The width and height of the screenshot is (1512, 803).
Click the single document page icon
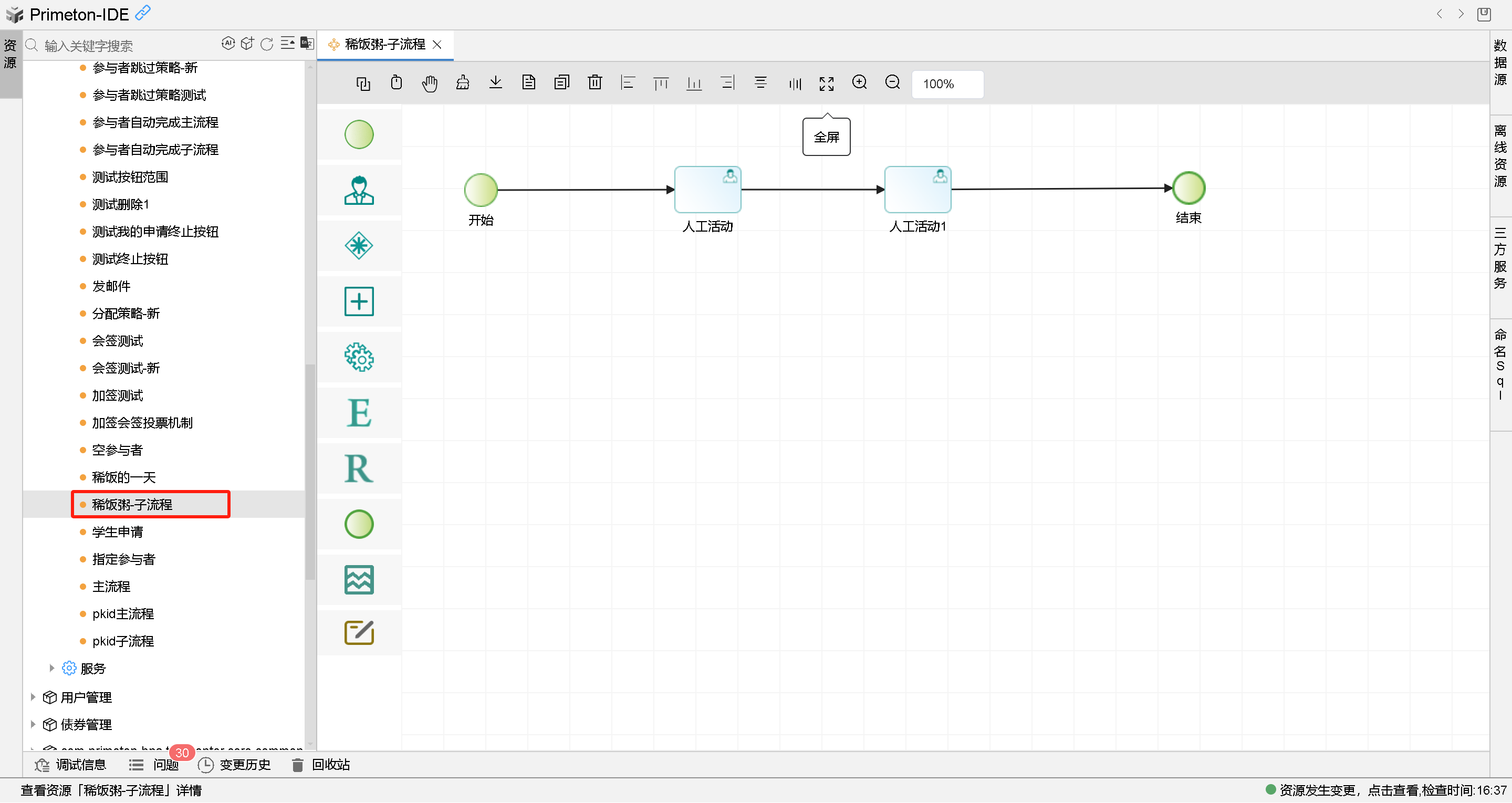click(x=529, y=83)
